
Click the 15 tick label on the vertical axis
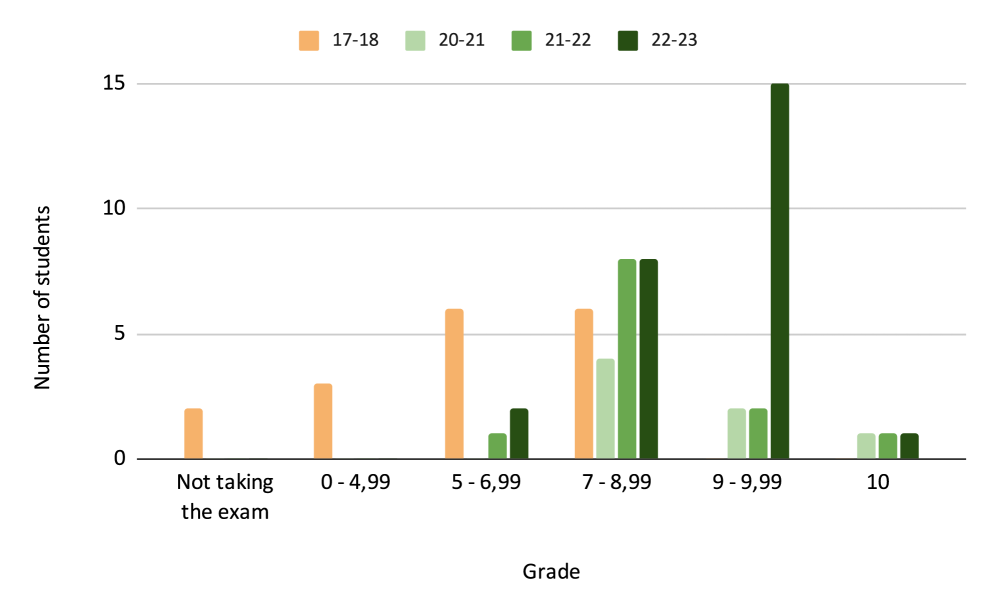[x=112, y=84]
